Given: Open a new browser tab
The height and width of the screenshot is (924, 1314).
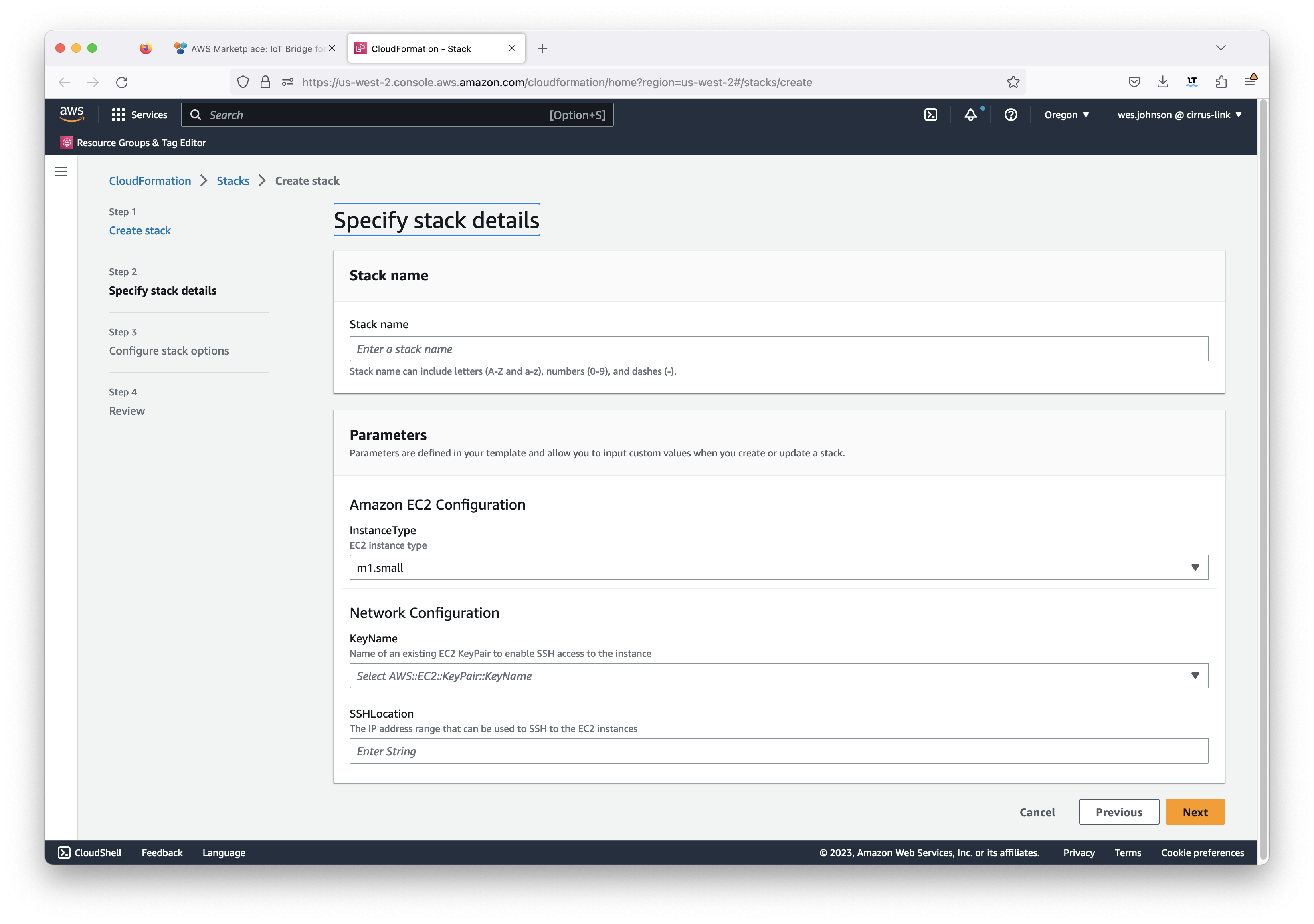Looking at the screenshot, I should tap(542, 48).
